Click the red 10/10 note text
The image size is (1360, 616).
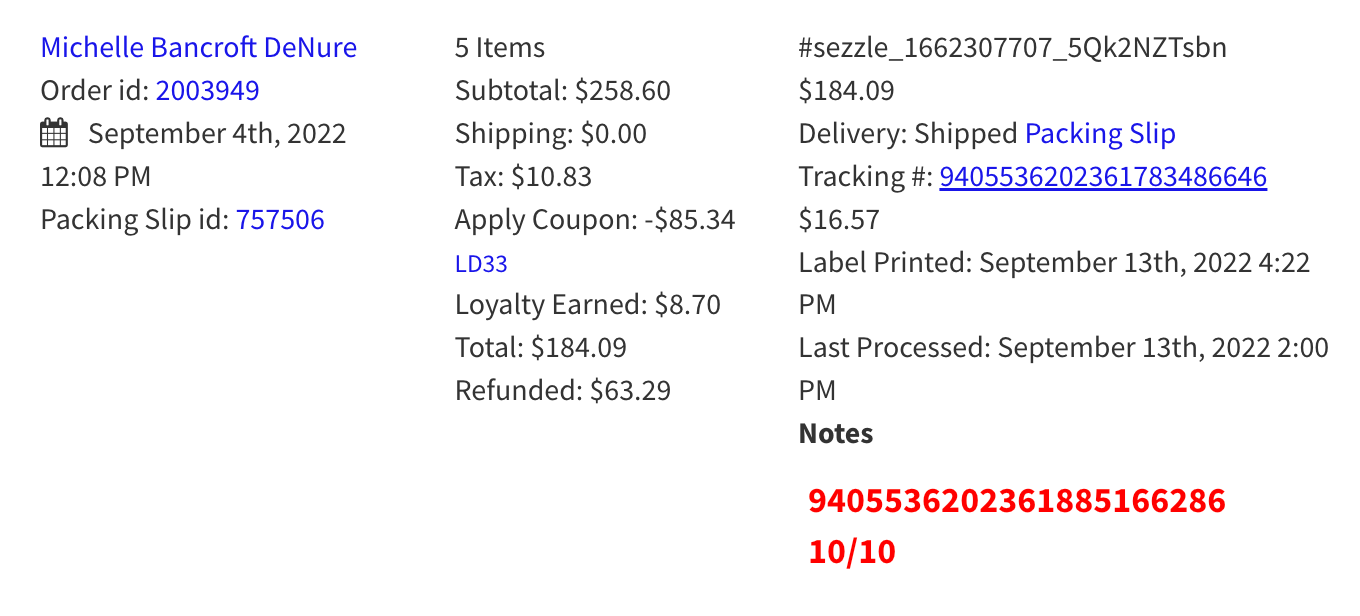point(852,552)
